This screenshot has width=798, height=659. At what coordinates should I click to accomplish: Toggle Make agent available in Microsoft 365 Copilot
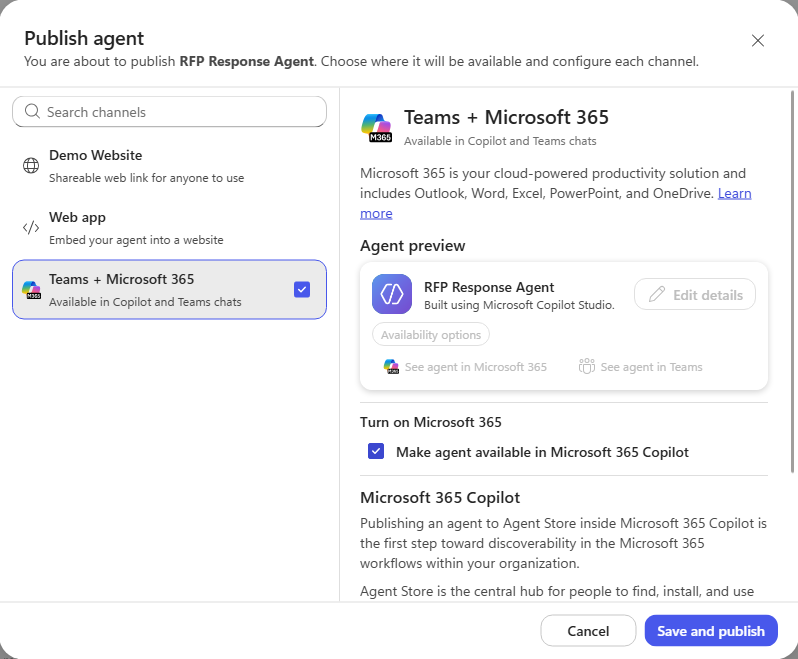pos(376,451)
